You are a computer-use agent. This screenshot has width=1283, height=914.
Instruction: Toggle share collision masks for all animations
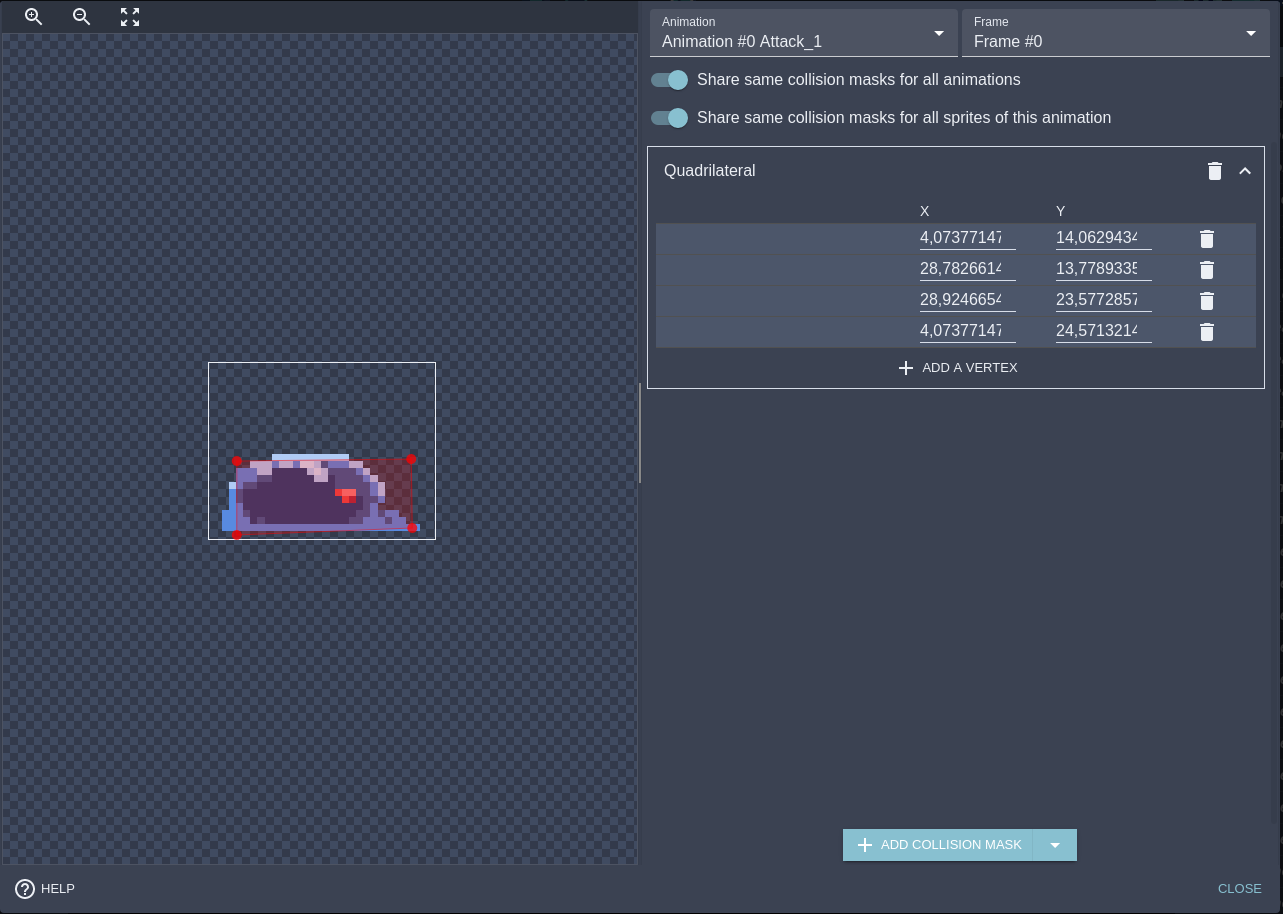point(669,80)
